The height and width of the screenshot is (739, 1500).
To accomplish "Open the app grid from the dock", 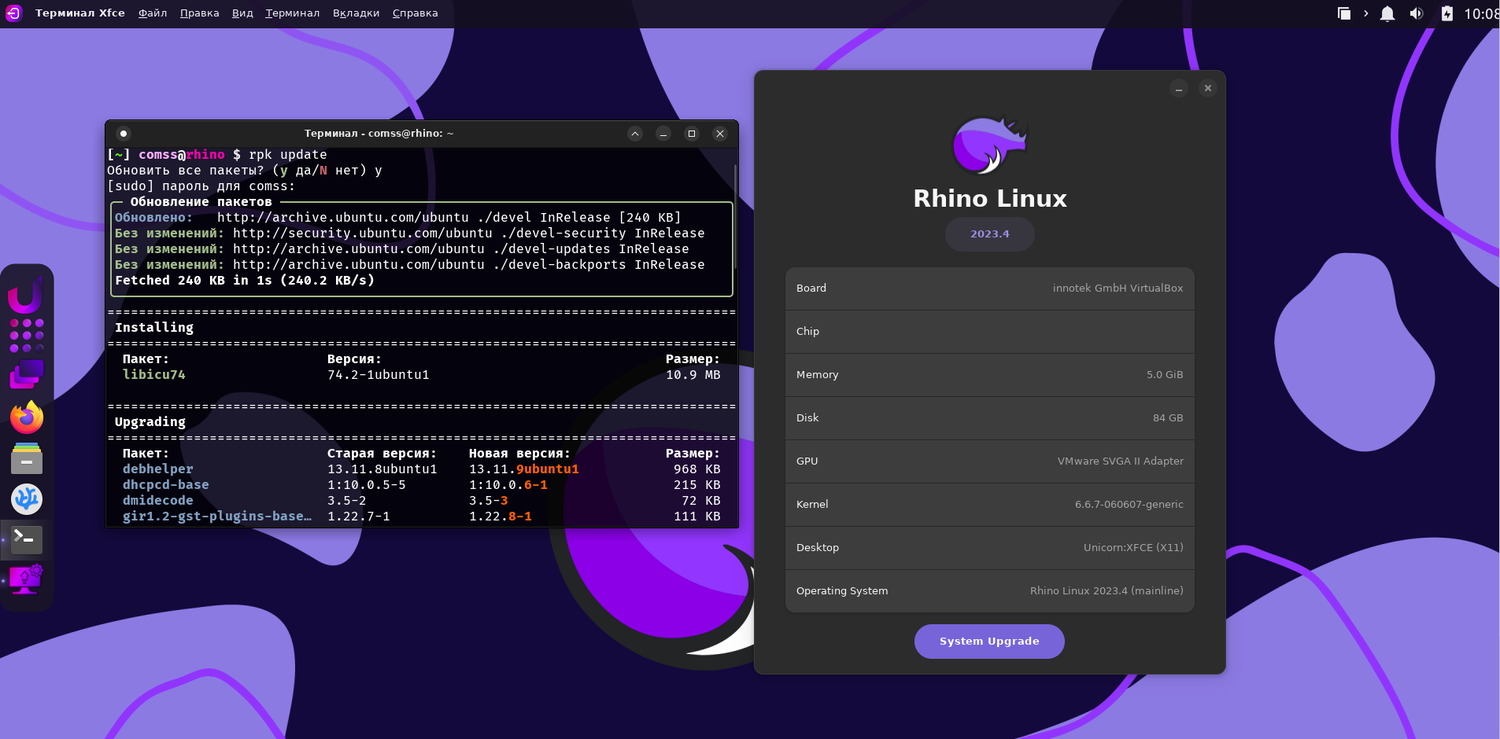I will (26, 335).
